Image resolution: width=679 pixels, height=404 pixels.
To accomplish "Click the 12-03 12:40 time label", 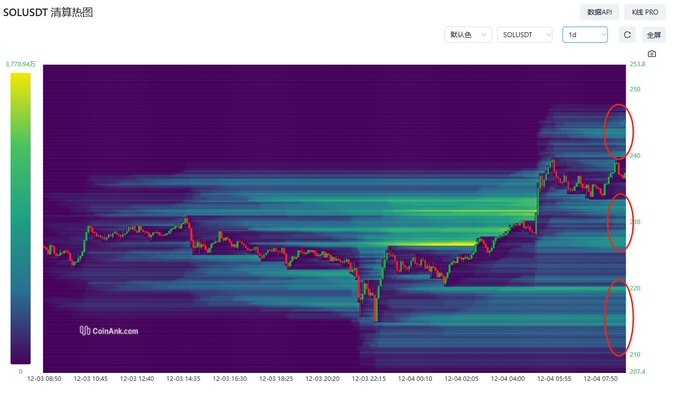I will click(137, 378).
